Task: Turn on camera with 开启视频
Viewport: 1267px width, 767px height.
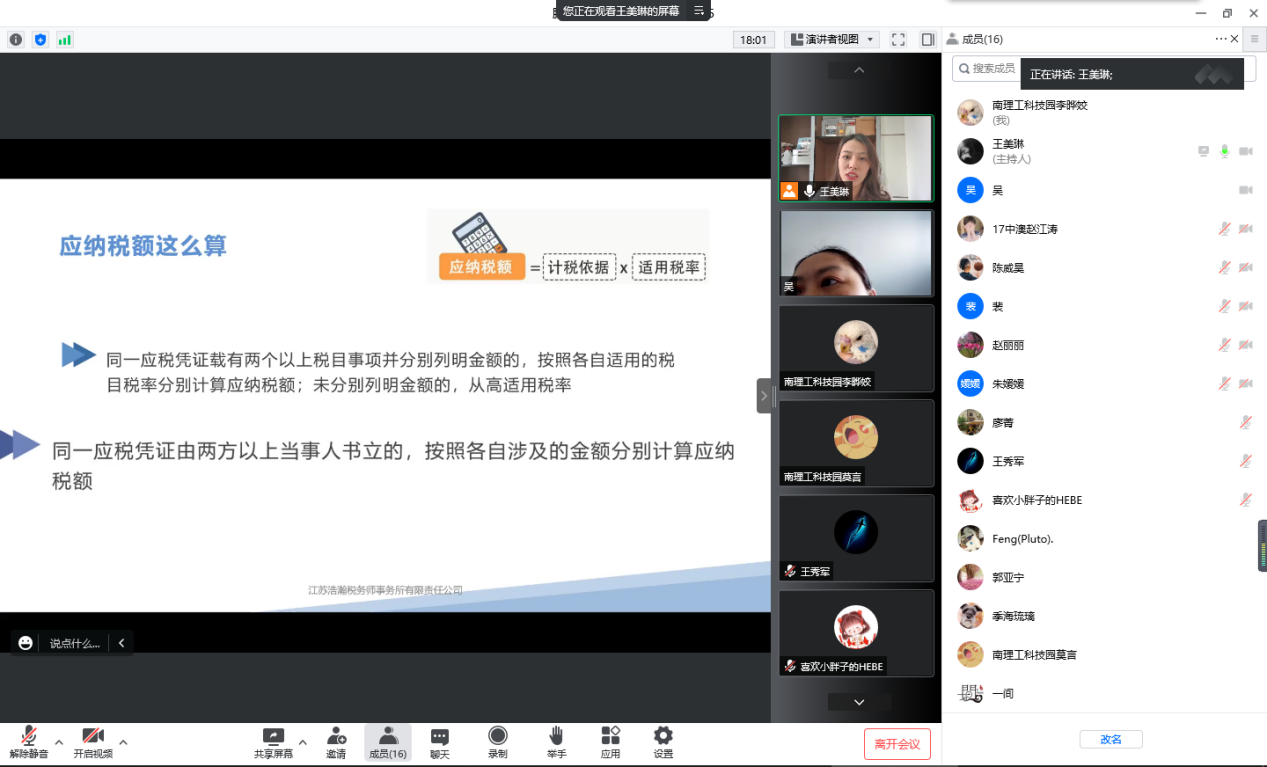Action: click(93, 737)
